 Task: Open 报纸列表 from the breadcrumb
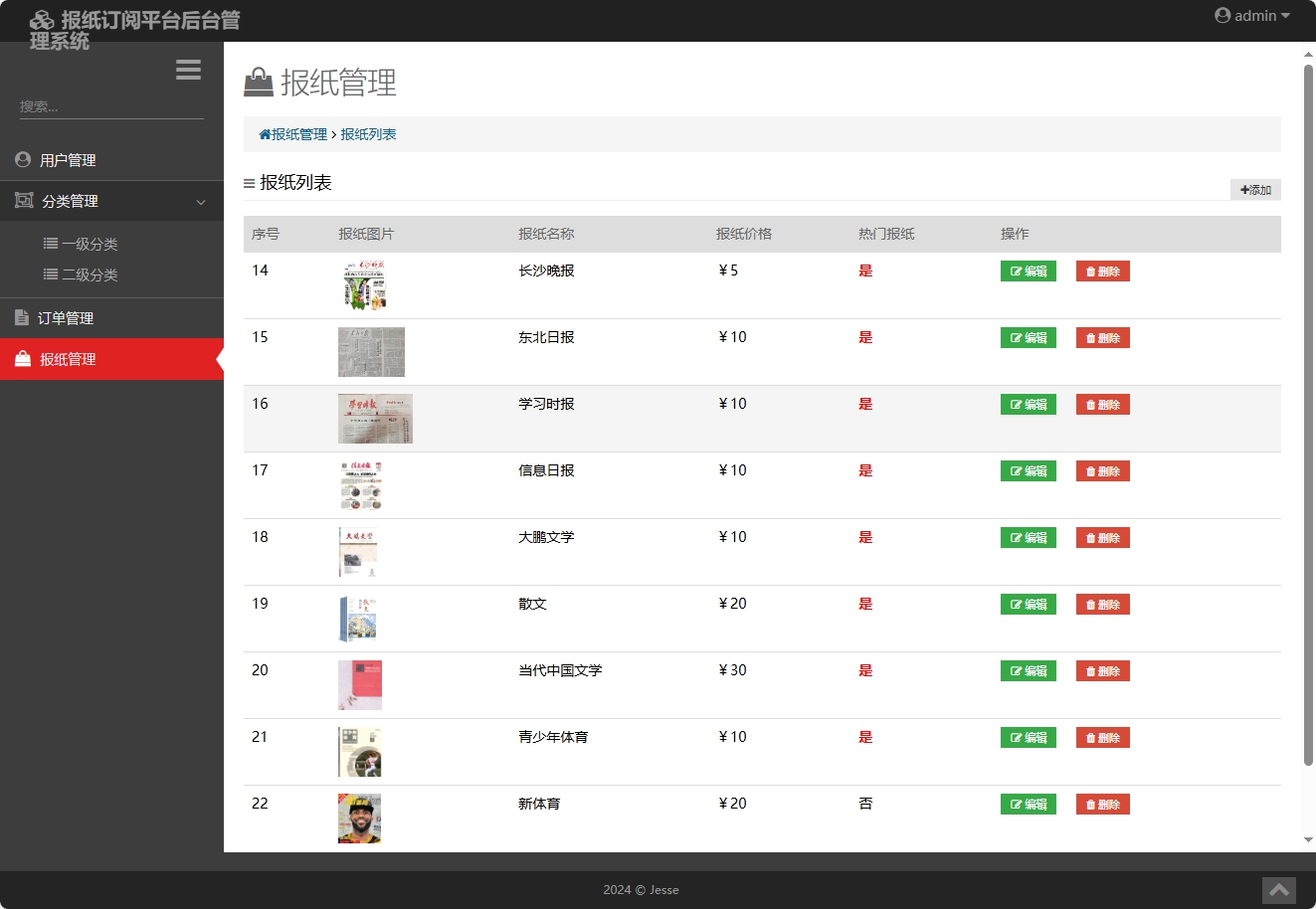click(367, 133)
